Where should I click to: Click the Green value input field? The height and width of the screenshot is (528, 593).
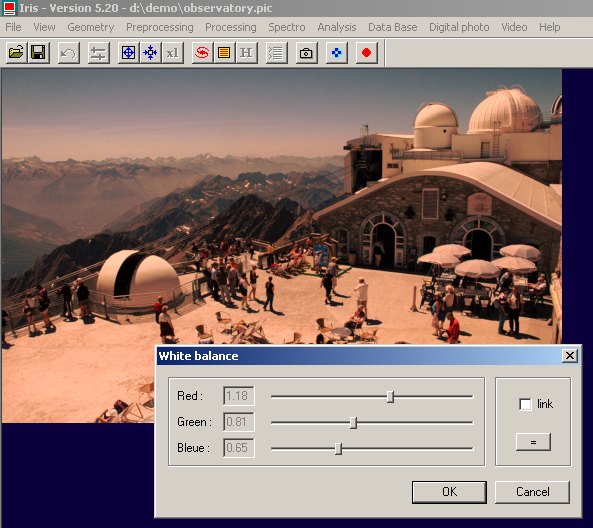click(239, 422)
